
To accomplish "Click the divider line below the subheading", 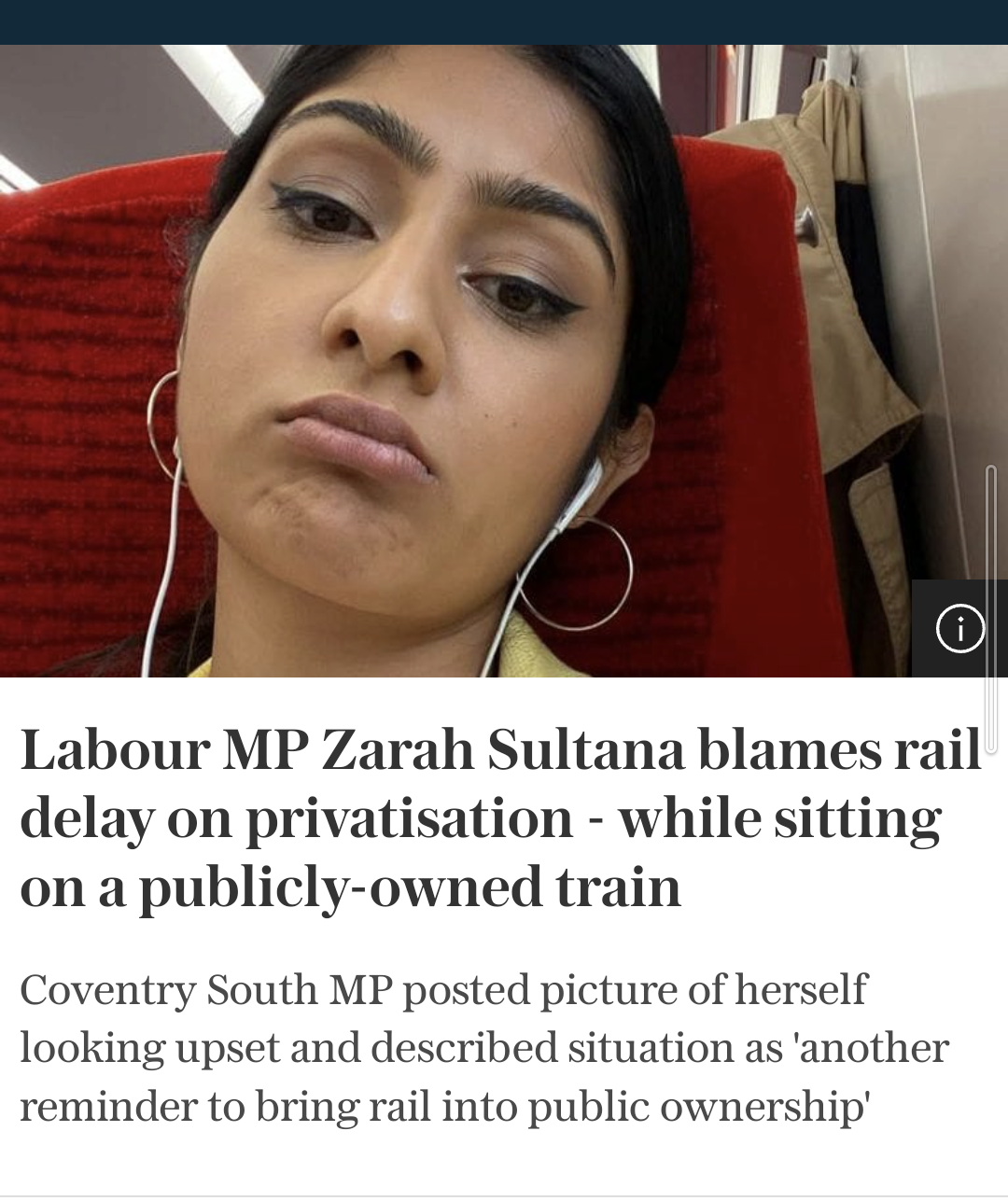I will click(504, 1196).
